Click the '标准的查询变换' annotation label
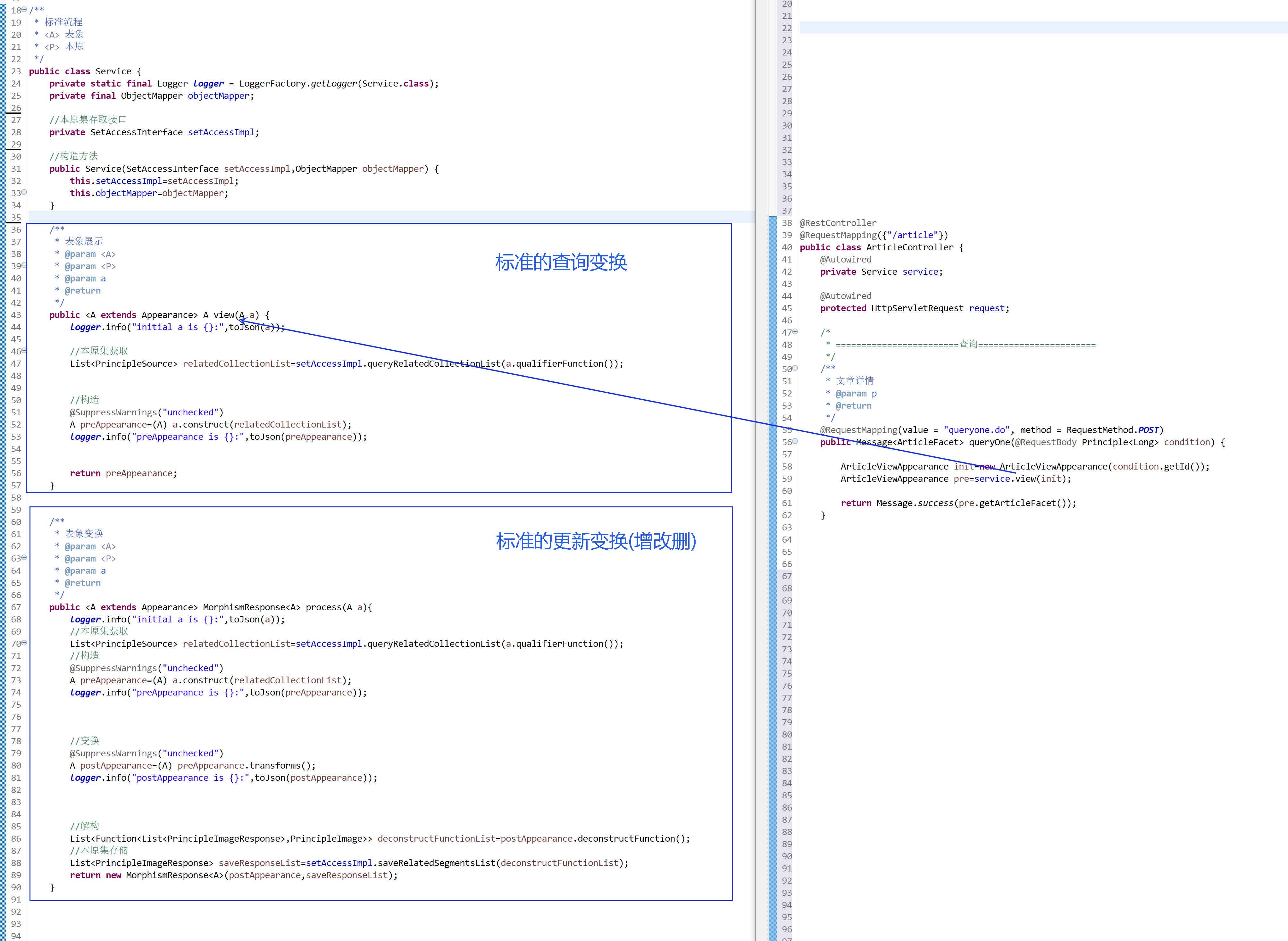This screenshot has height=941, width=1288. click(561, 262)
